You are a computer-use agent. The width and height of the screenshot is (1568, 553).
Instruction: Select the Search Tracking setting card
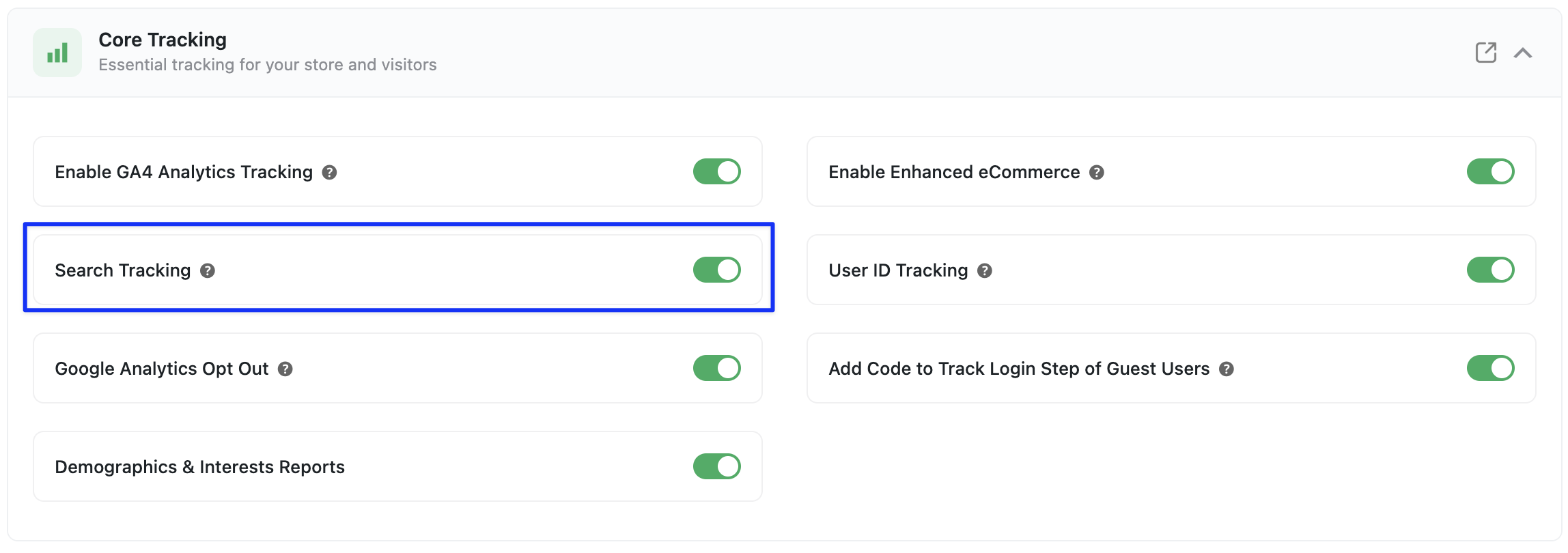397,270
